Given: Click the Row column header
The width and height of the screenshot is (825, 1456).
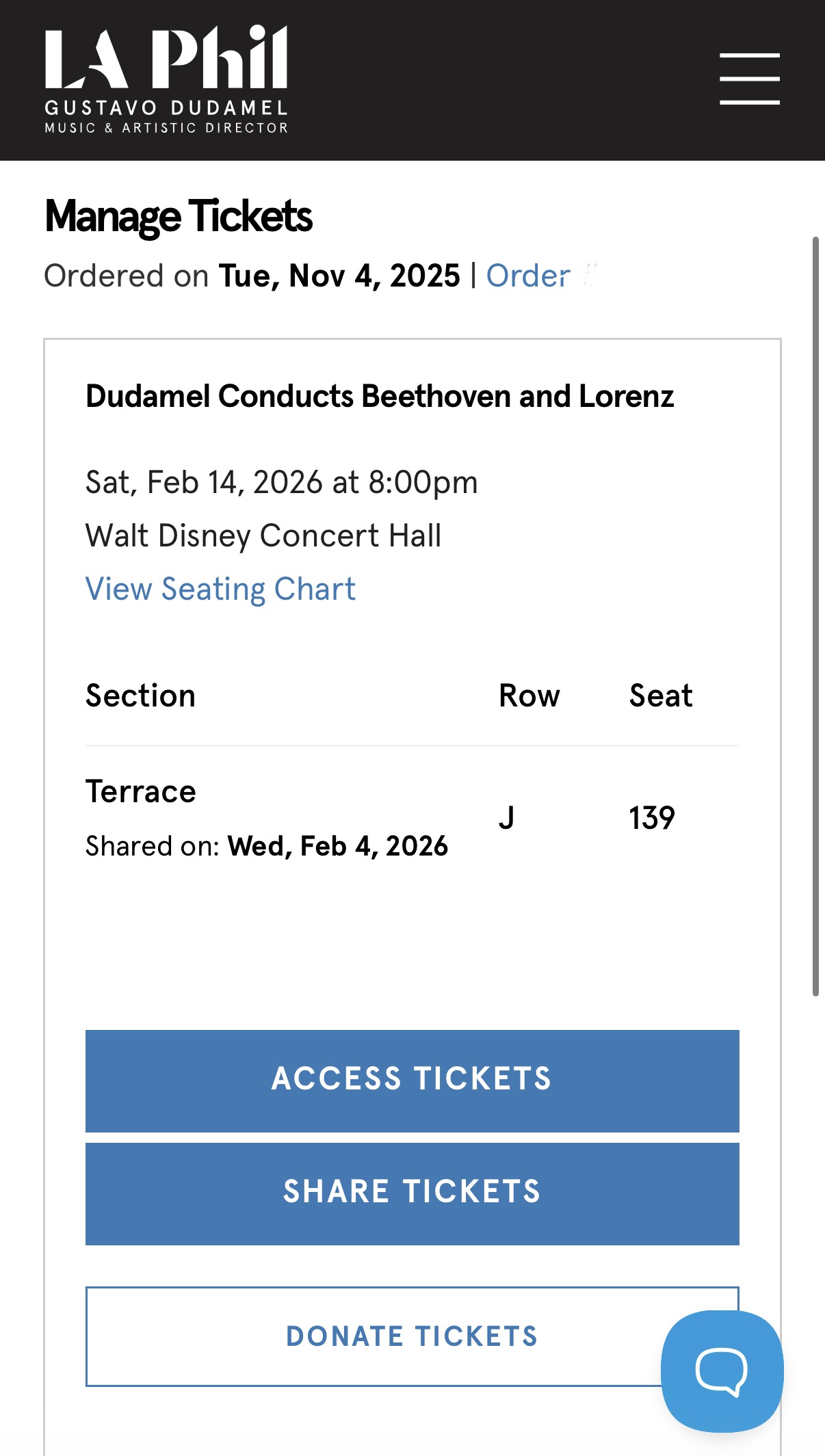Looking at the screenshot, I should (x=529, y=696).
